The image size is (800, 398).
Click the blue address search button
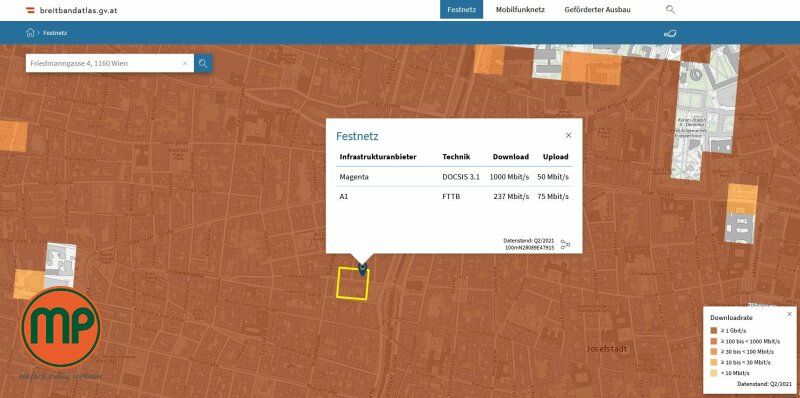coord(203,63)
